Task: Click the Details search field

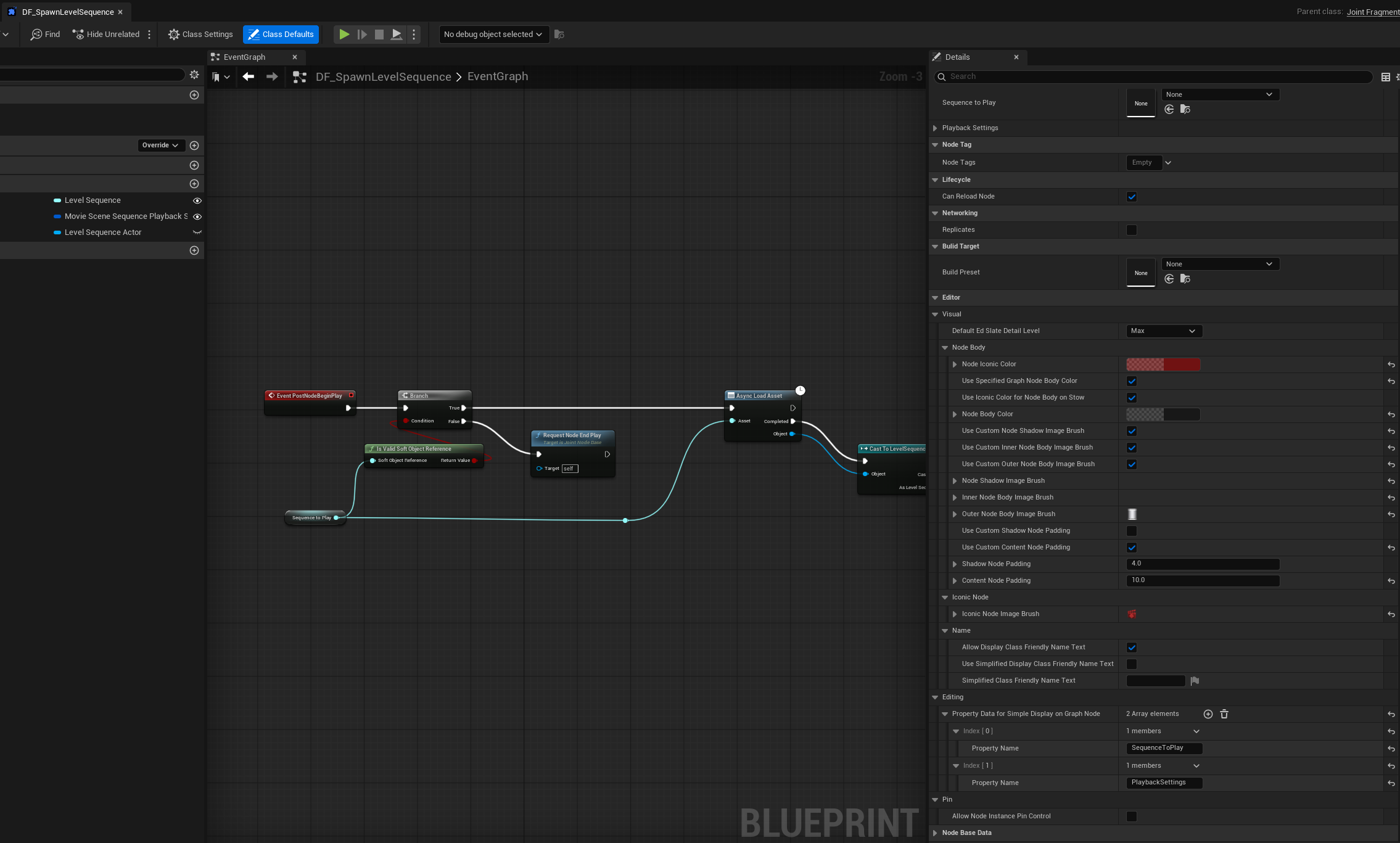Action: click(1153, 76)
